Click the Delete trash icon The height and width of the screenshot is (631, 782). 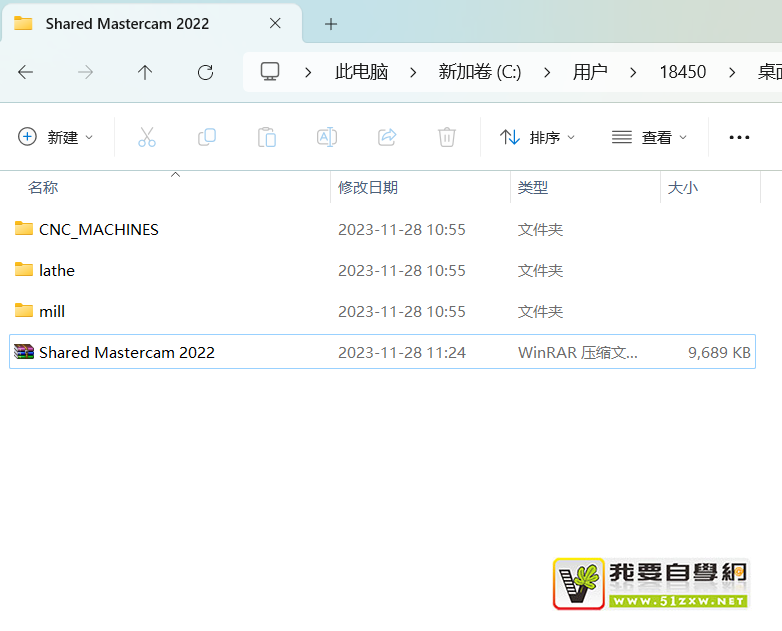[447, 137]
